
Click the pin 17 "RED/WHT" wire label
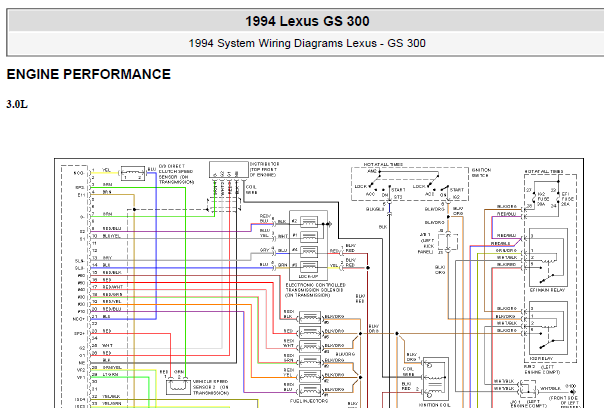[x=112, y=287]
